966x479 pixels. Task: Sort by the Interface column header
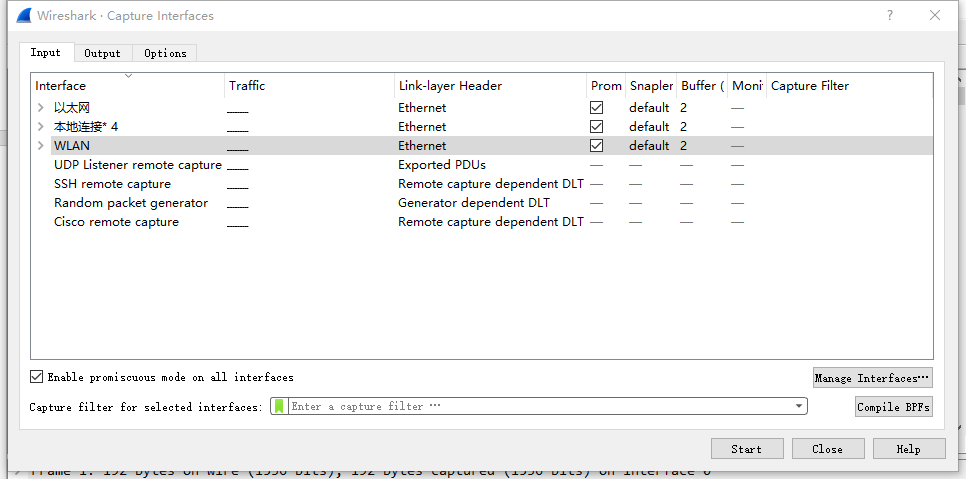[x=128, y=85]
